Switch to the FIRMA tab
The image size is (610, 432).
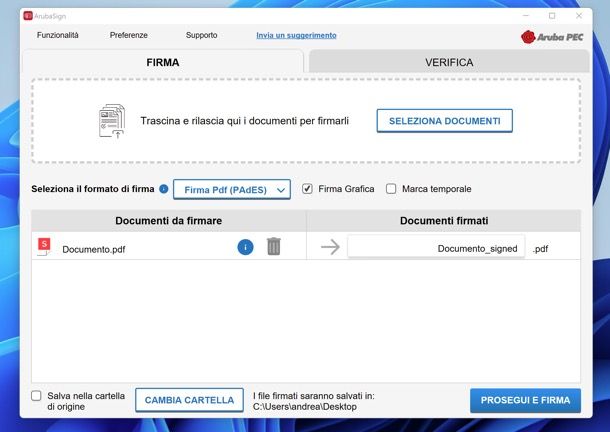163,62
